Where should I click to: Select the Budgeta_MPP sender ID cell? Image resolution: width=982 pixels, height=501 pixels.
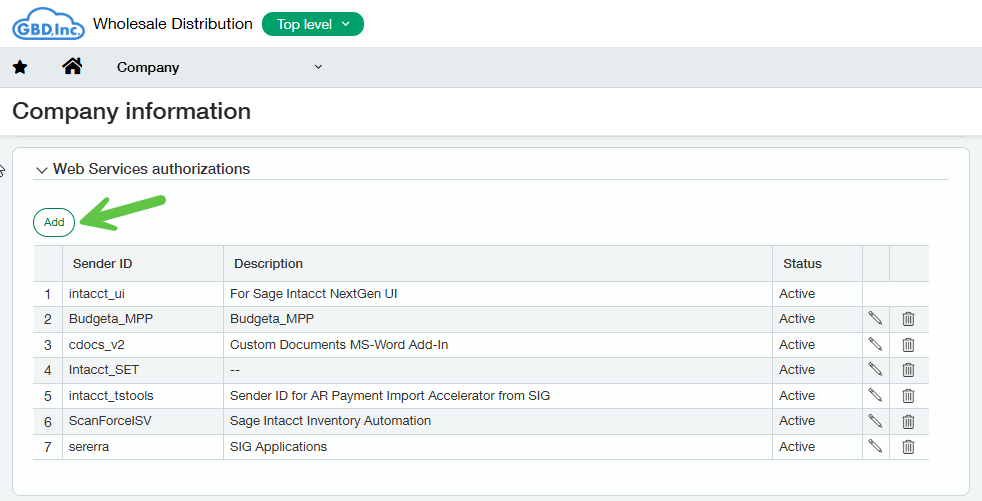point(143,319)
